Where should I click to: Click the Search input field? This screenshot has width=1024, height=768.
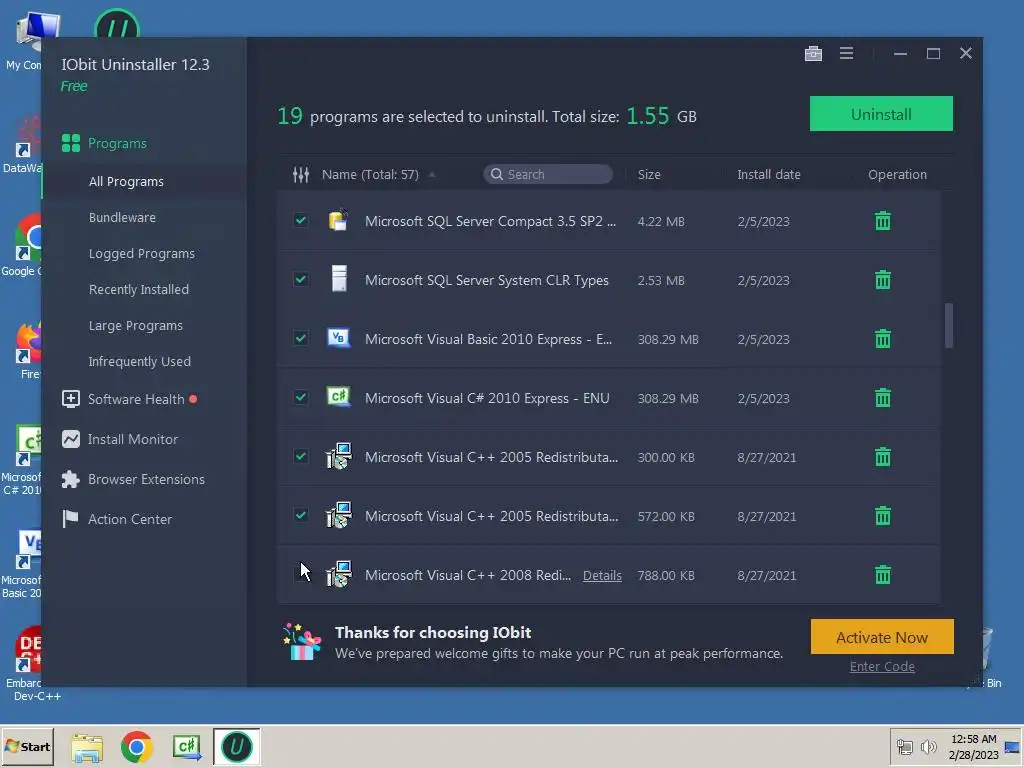click(x=548, y=174)
